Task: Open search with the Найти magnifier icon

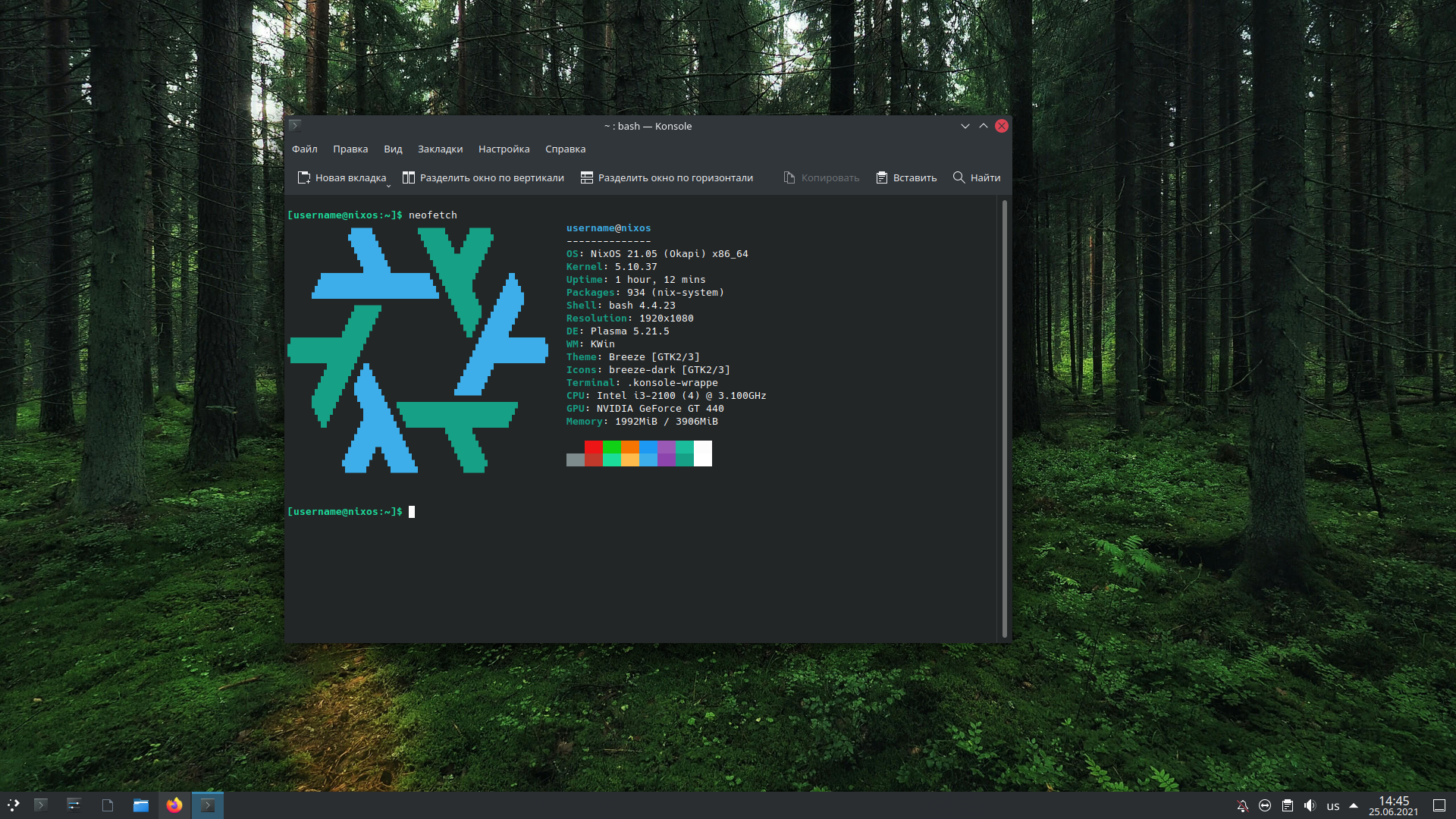Action: 959,177
